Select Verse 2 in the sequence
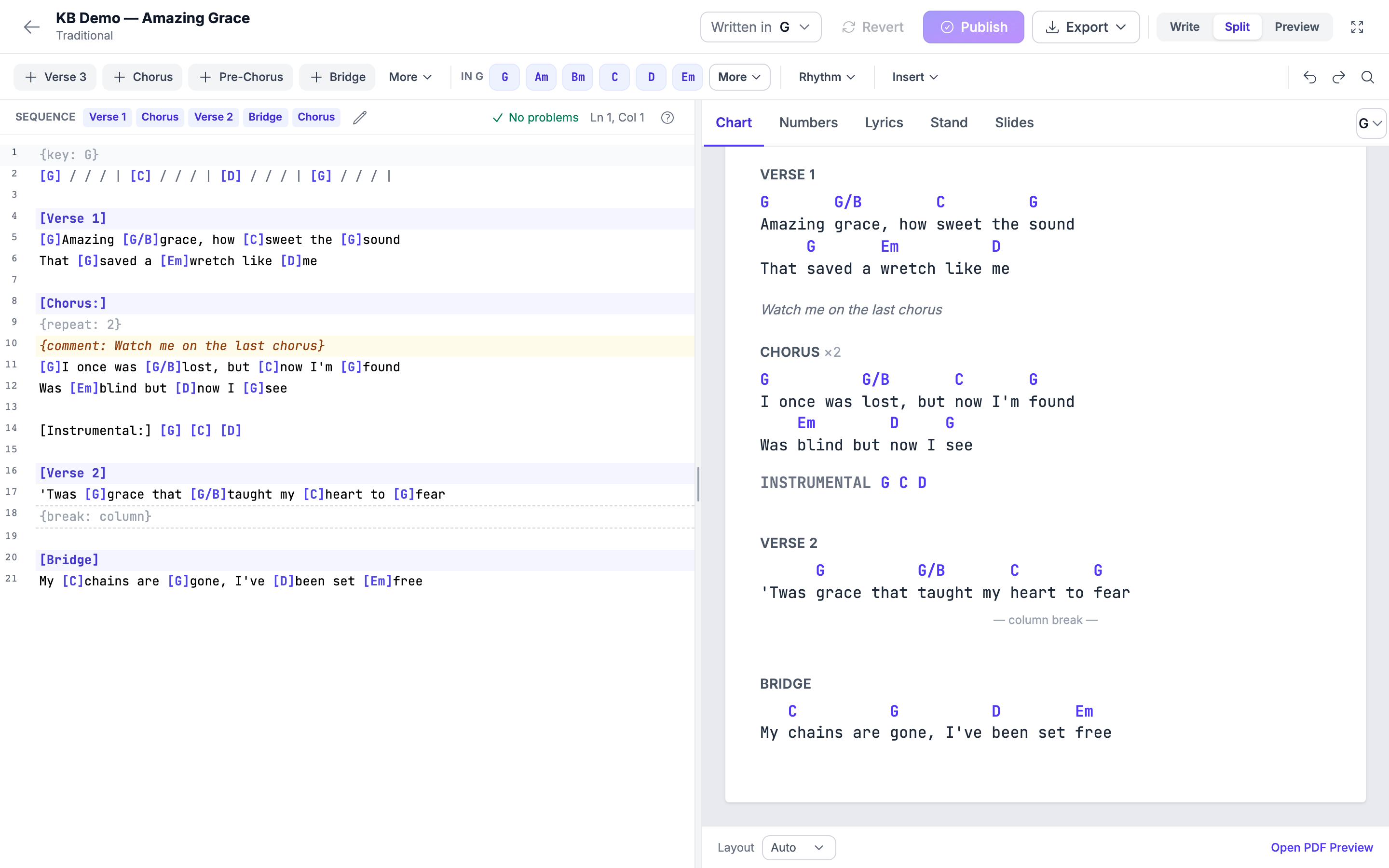 point(214,117)
